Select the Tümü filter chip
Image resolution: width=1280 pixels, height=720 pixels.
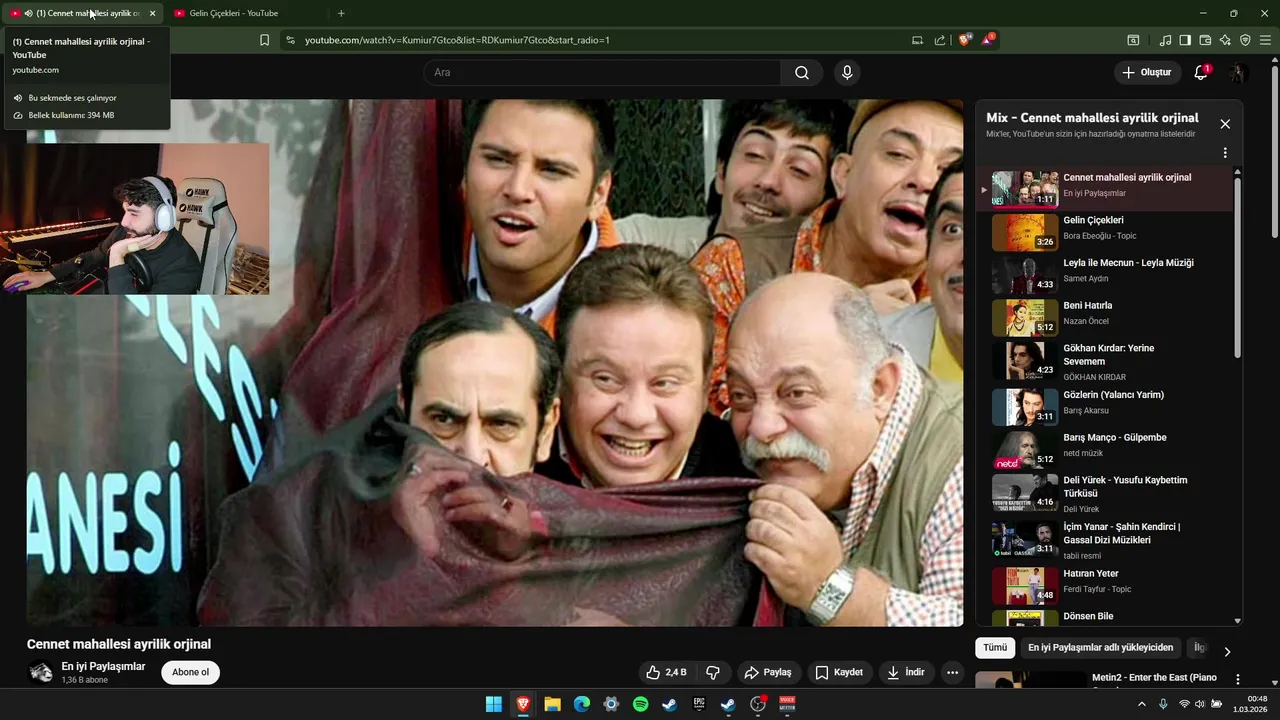tap(995, 648)
